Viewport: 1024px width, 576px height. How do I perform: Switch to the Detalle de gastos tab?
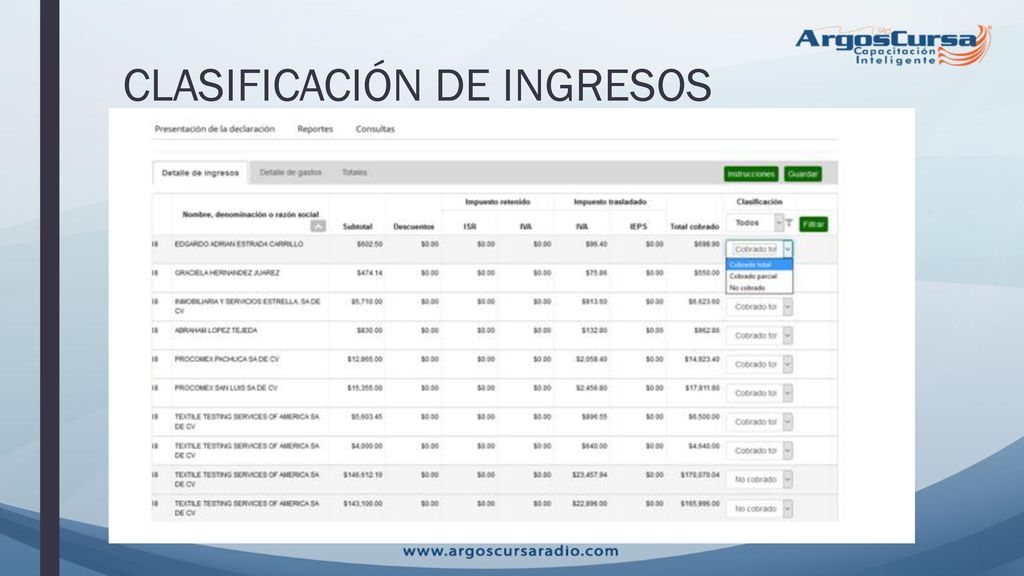tap(291, 172)
